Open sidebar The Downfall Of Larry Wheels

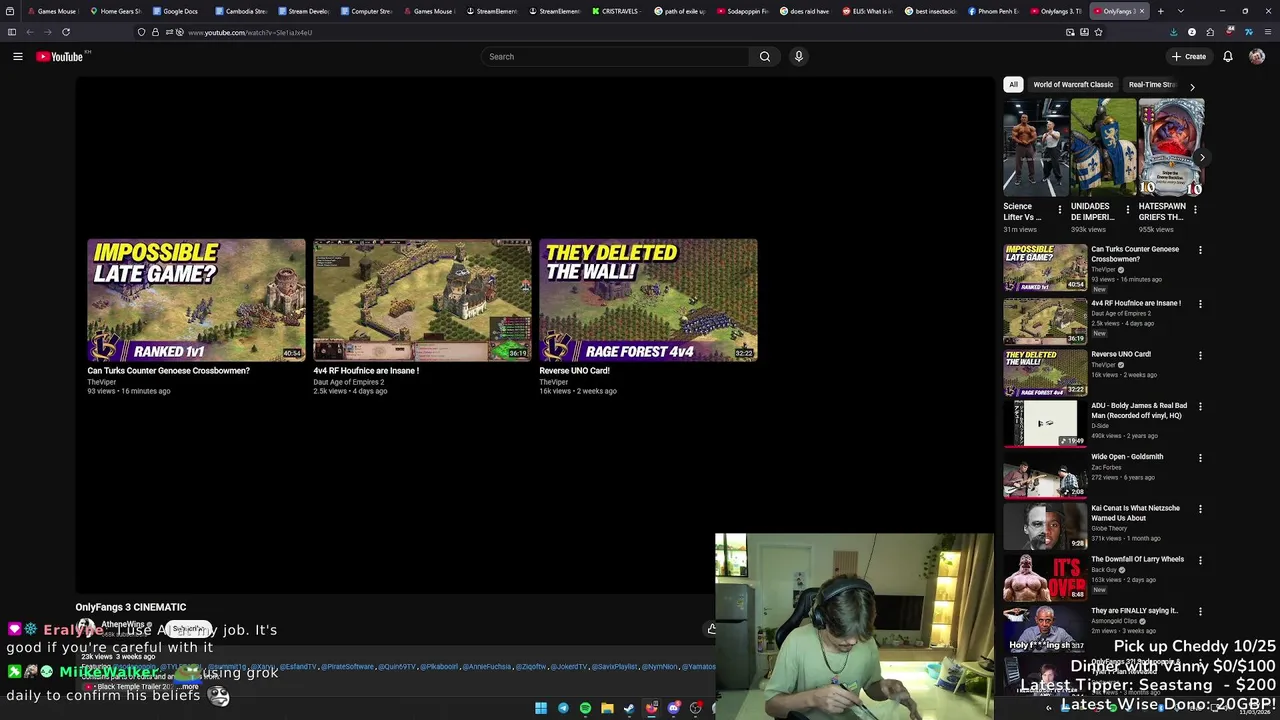[1137, 559]
